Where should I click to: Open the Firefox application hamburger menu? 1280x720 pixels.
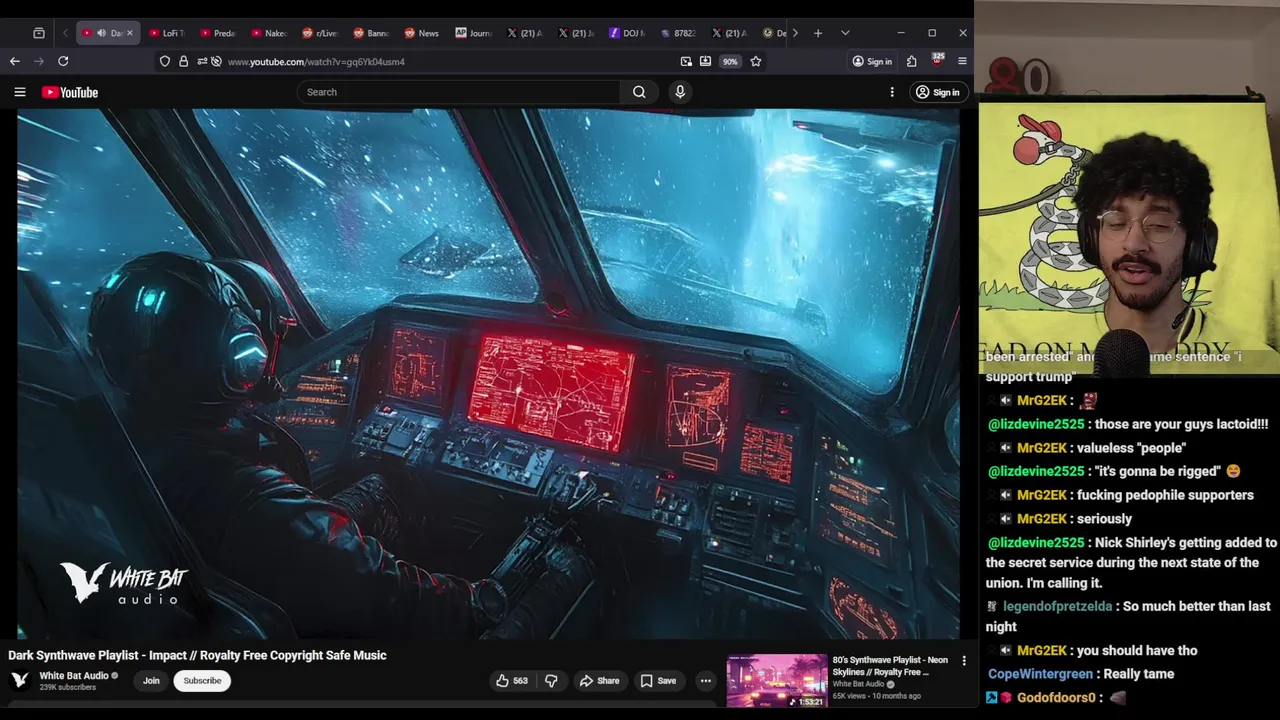point(962,61)
